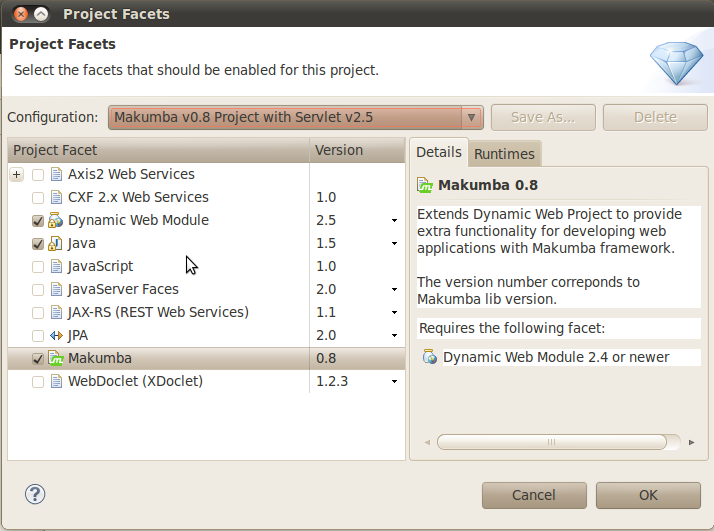Open the Java version dropdown arrow
The height and width of the screenshot is (531, 714).
394,244
